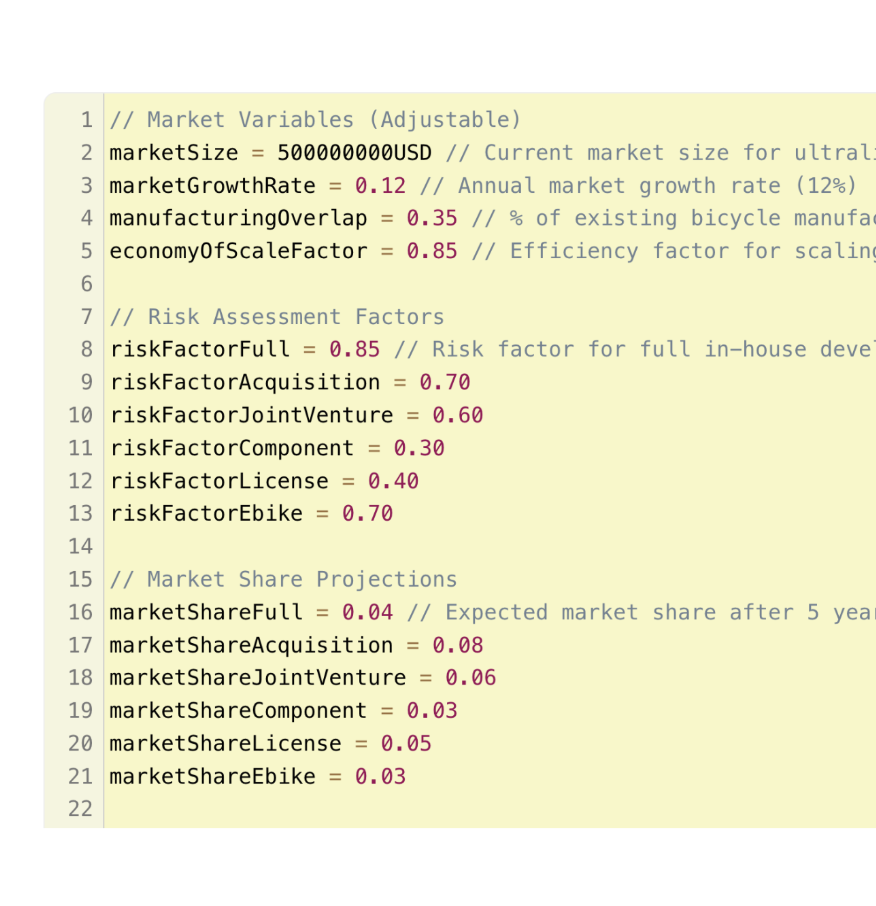The width and height of the screenshot is (876, 906).
Task: Click the Risk Assessment Factors comment
Action: click(x=276, y=317)
